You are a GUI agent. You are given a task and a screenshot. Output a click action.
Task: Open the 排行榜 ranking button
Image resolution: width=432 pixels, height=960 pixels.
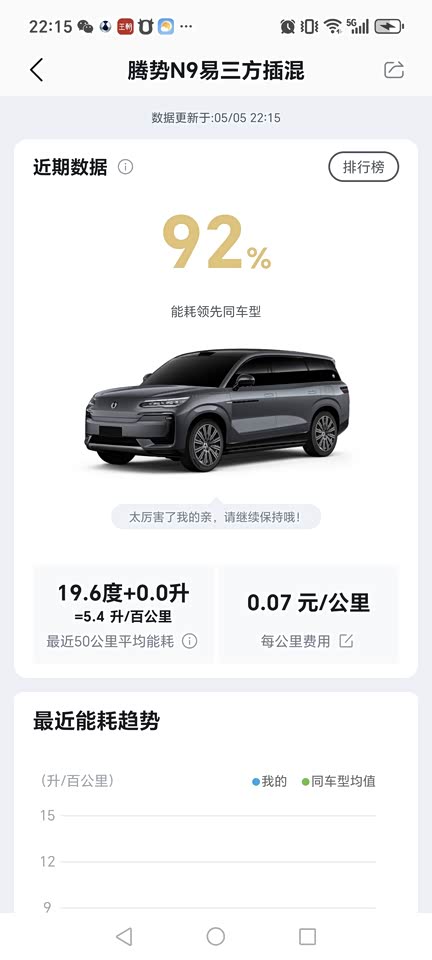tap(363, 167)
